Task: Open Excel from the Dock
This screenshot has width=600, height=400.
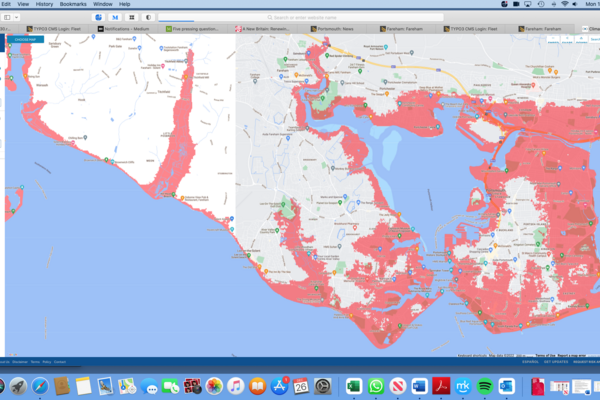Action: pos(354,386)
